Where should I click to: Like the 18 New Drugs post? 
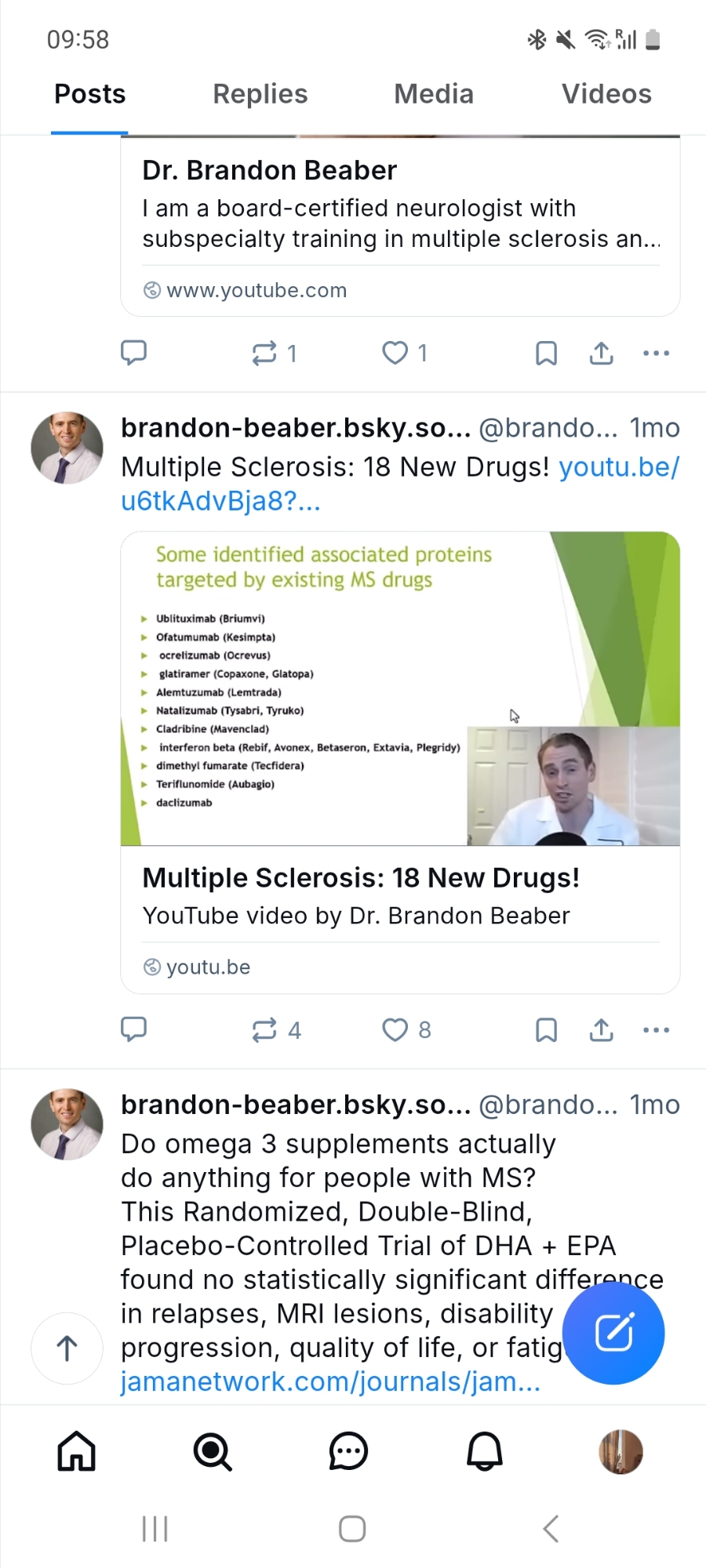coord(395,1029)
